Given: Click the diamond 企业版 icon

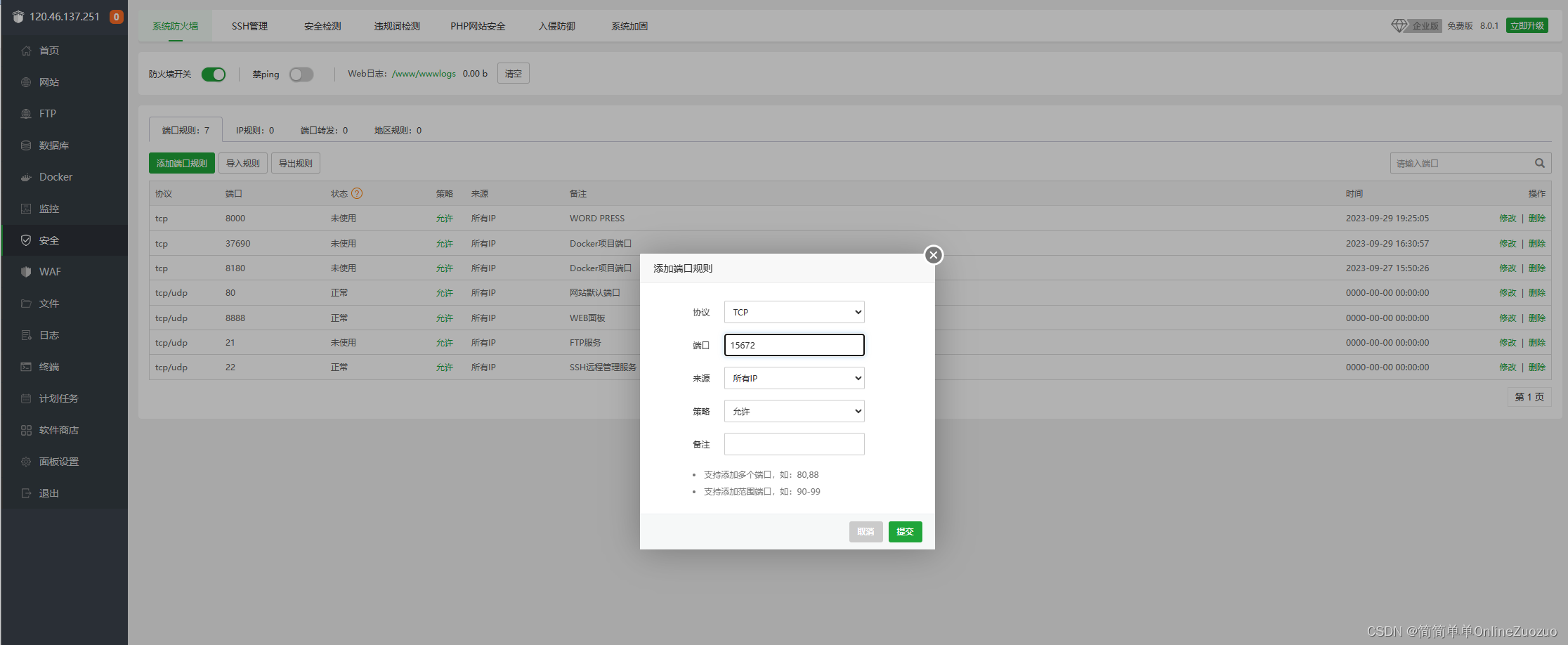Looking at the screenshot, I should point(1399,25).
